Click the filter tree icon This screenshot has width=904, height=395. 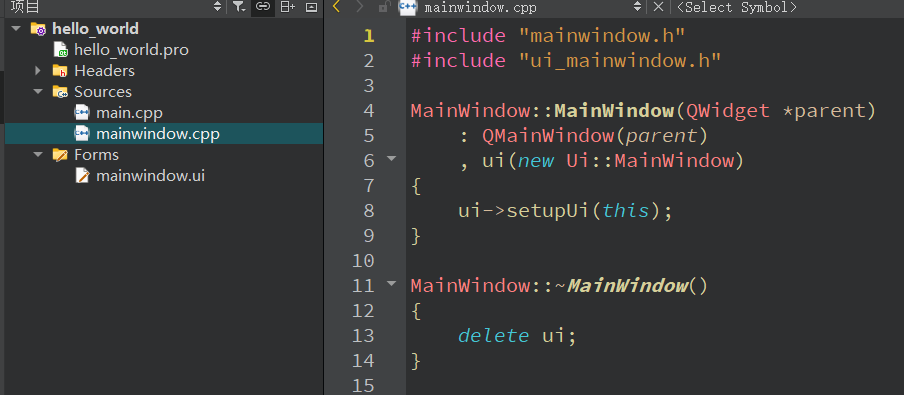coord(239,7)
